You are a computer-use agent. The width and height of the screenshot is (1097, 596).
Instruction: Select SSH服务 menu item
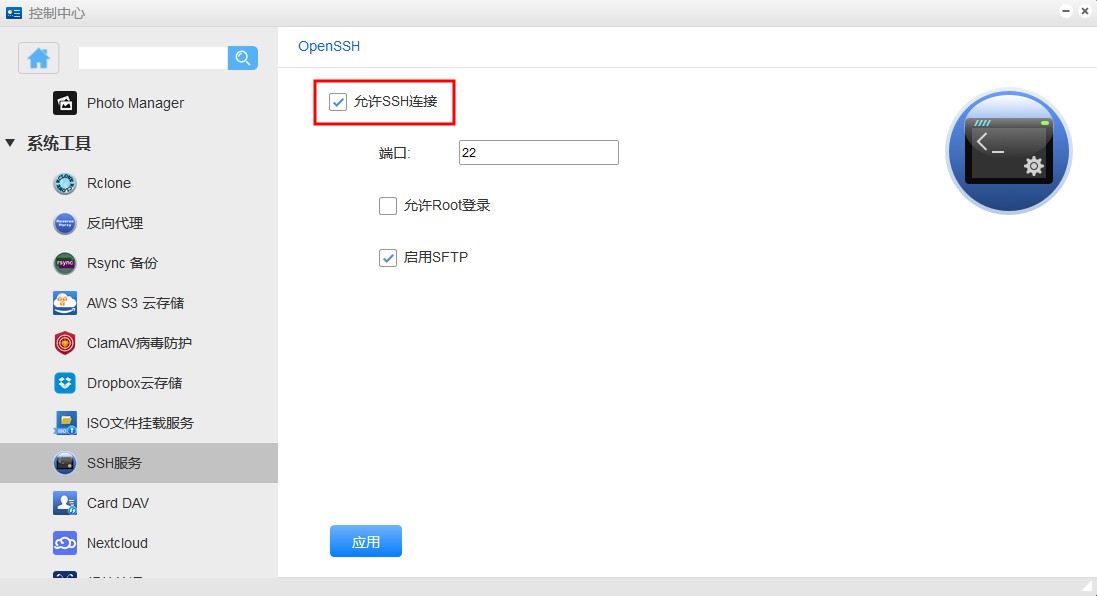[114, 463]
